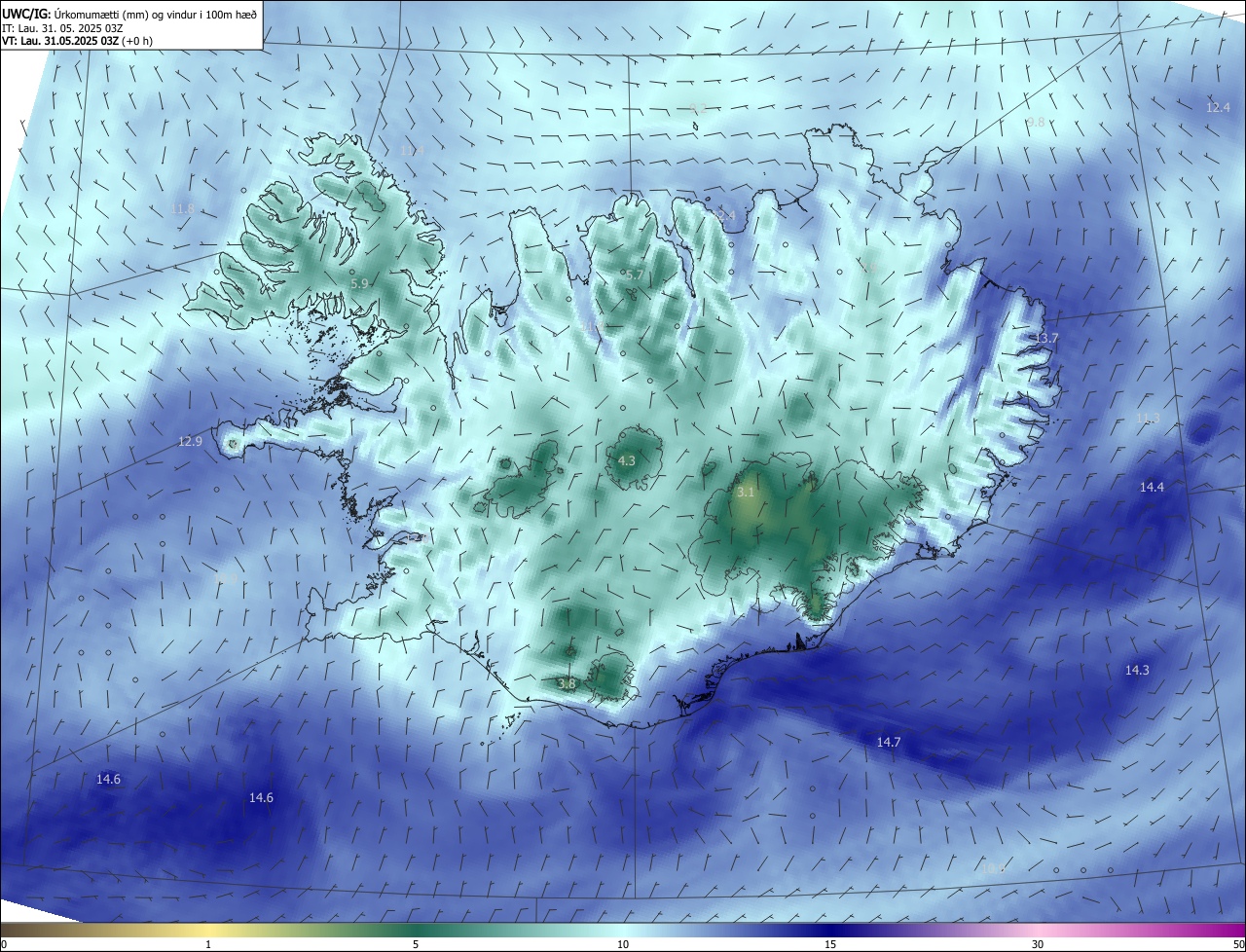Click the 11.8 value label
1246x952 pixels.
[182, 209]
